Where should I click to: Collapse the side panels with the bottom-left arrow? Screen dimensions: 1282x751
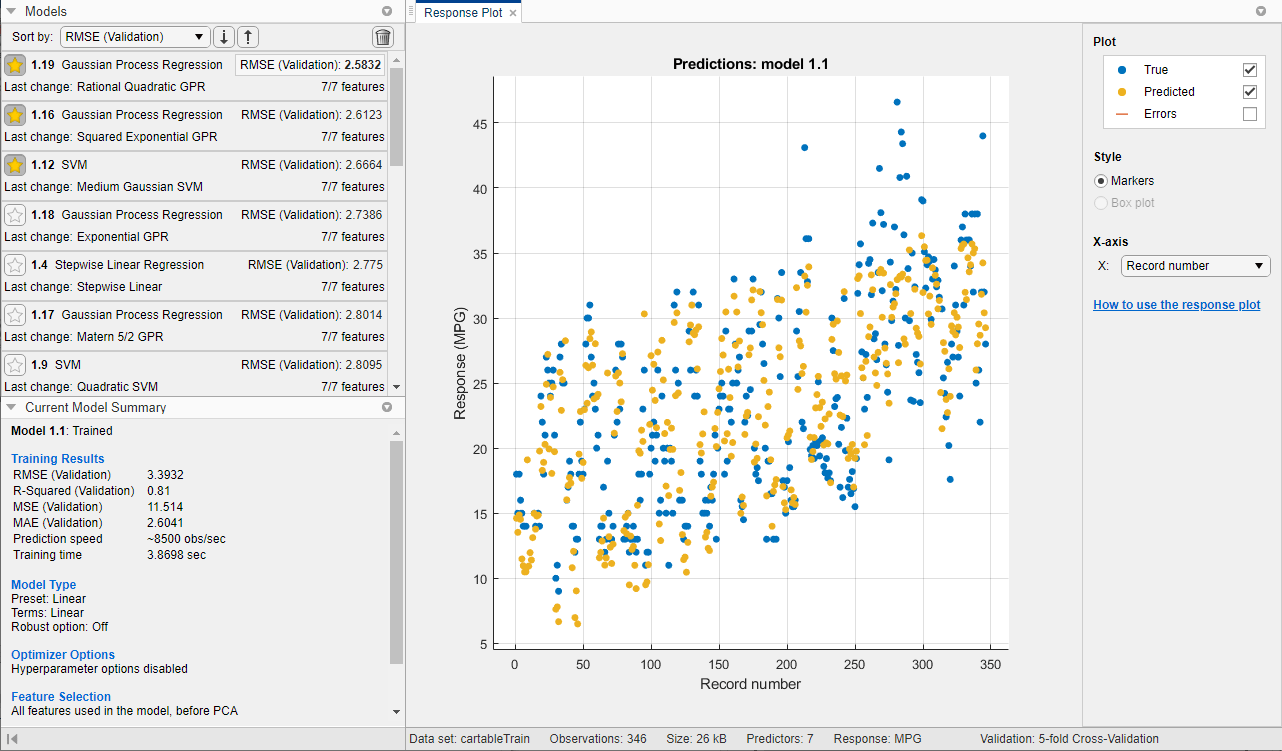pos(14,737)
